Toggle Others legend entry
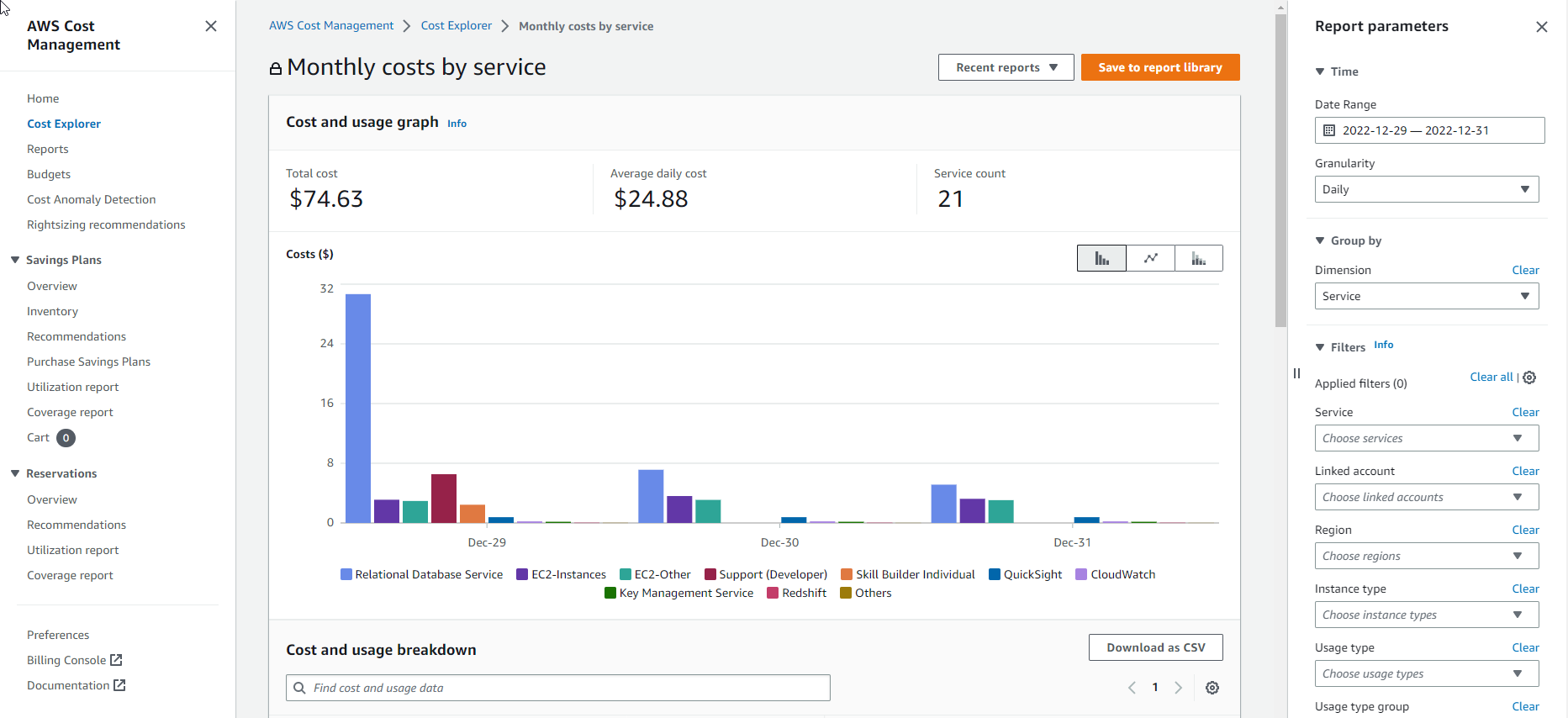Image resolution: width=1568 pixels, height=718 pixels. (x=866, y=593)
